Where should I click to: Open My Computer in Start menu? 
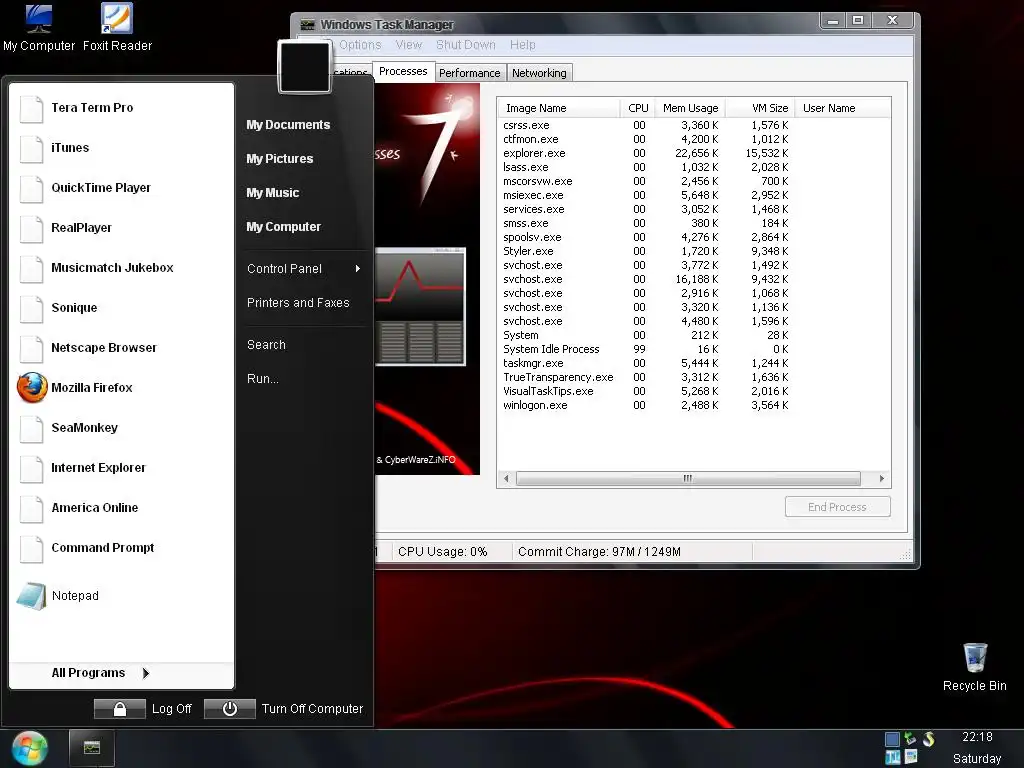tap(283, 227)
